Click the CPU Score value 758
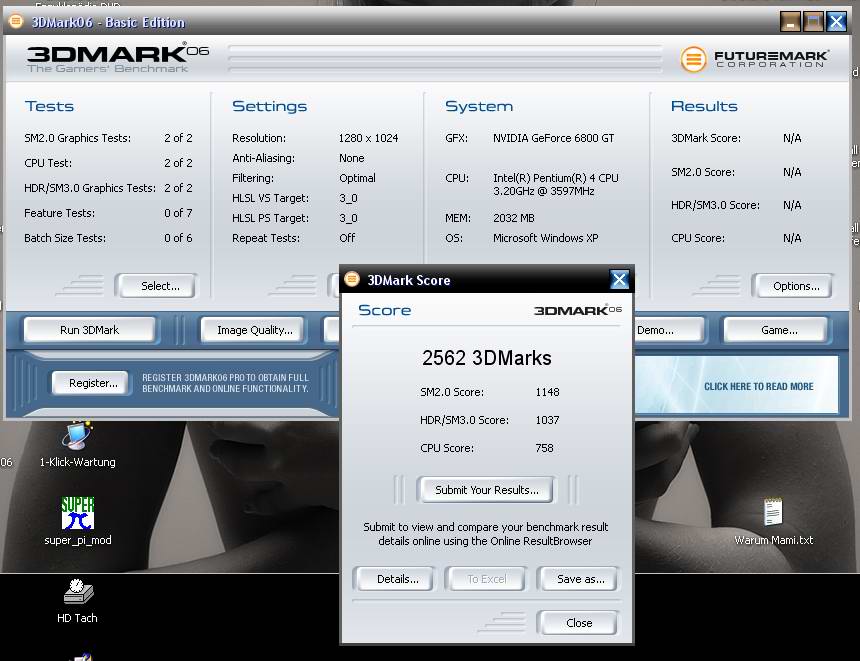This screenshot has width=860, height=661. pos(544,448)
